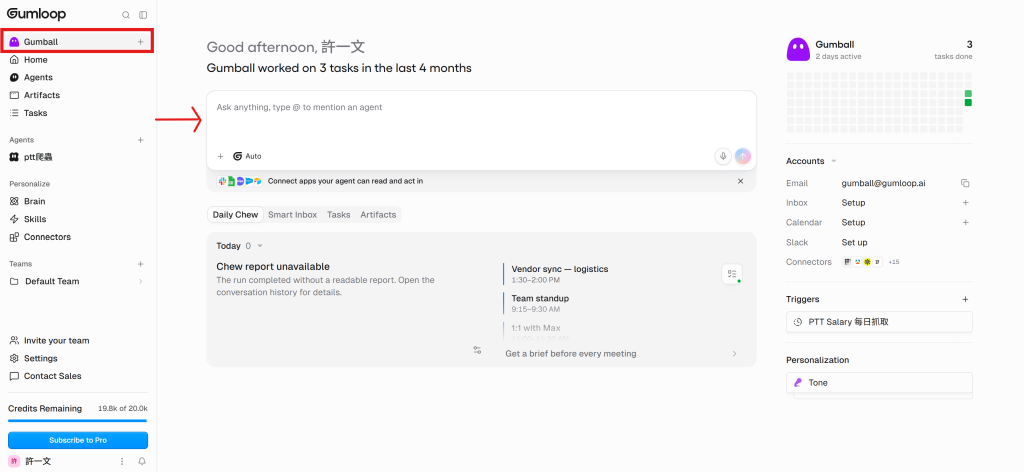
Task: Add a team via Teams plus icon
Action: click(140, 264)
